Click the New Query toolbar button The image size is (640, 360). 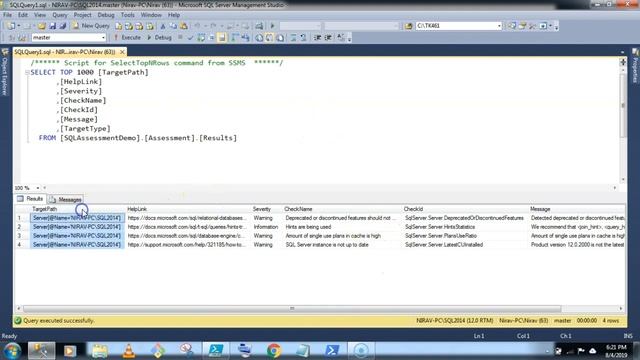(x=91, y=26)
